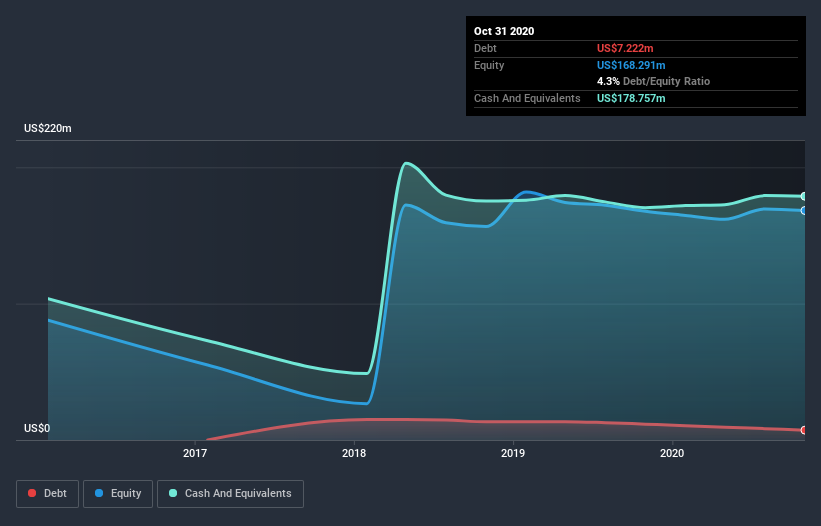Select the 2017 x-axis label
Image resolution: width=821 pixels, height=526 pixels.
(x=195, y=453)
